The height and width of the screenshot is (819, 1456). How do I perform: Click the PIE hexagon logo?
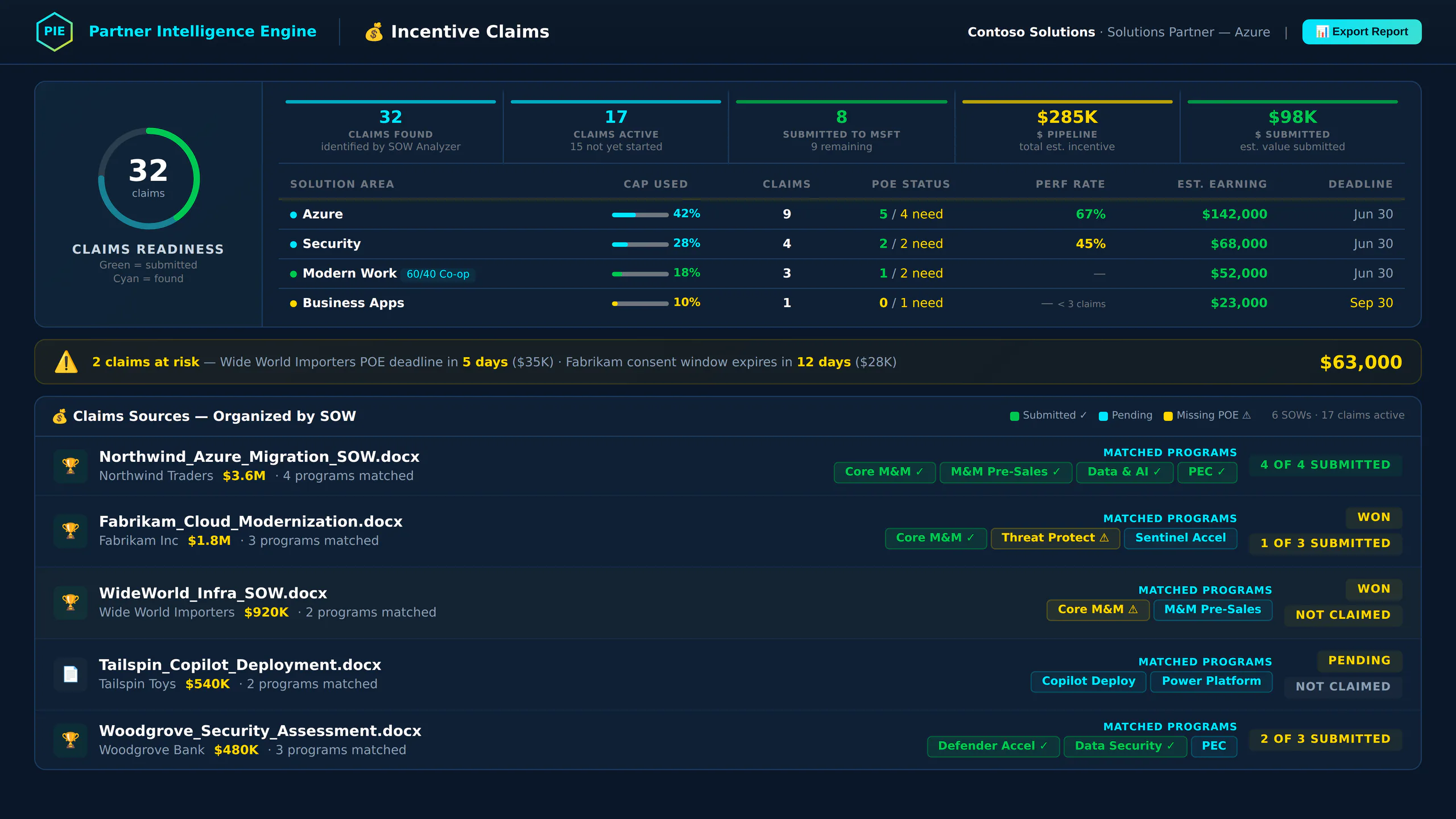(x=54, y=32)
